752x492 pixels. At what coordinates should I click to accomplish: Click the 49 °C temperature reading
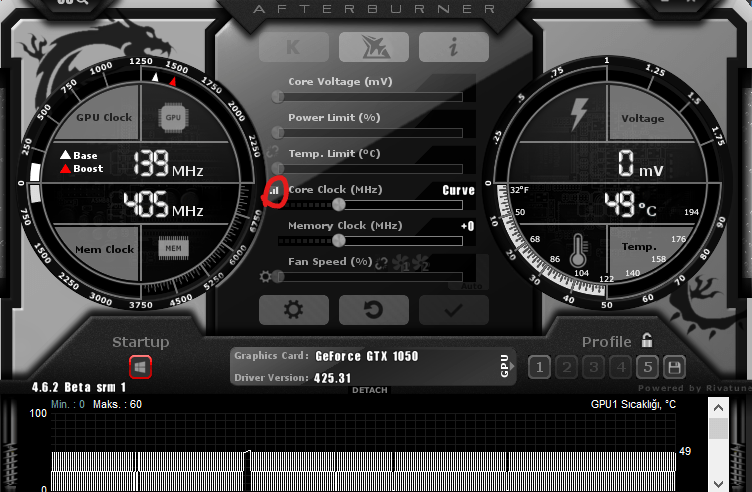coord(630,205)
